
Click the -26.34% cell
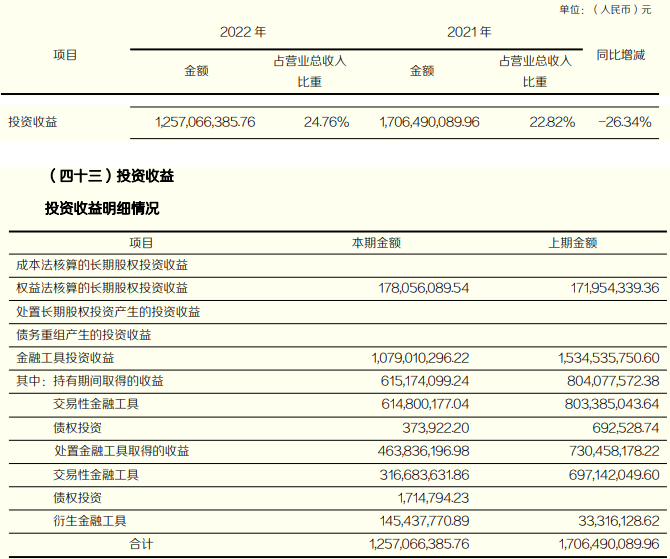pos(625,122)
